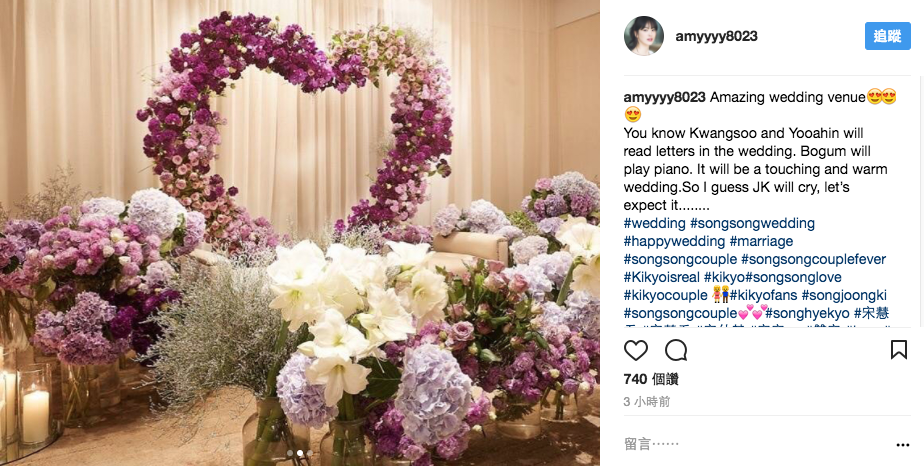Screen dimensions: 924x466
Task: Open the #wedding hashtag
Action: coord(655,224)
